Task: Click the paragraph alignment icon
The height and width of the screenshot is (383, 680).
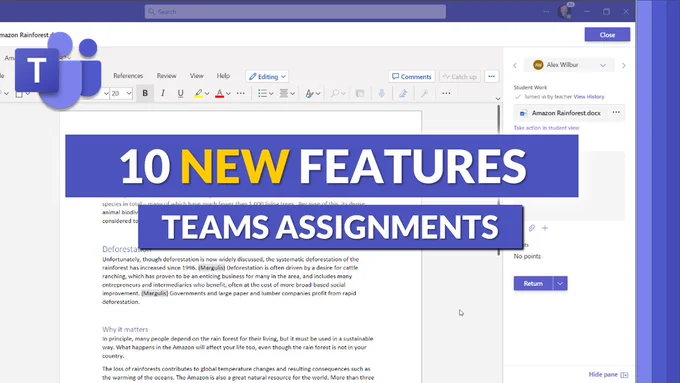Action: (x=284, y=93)
